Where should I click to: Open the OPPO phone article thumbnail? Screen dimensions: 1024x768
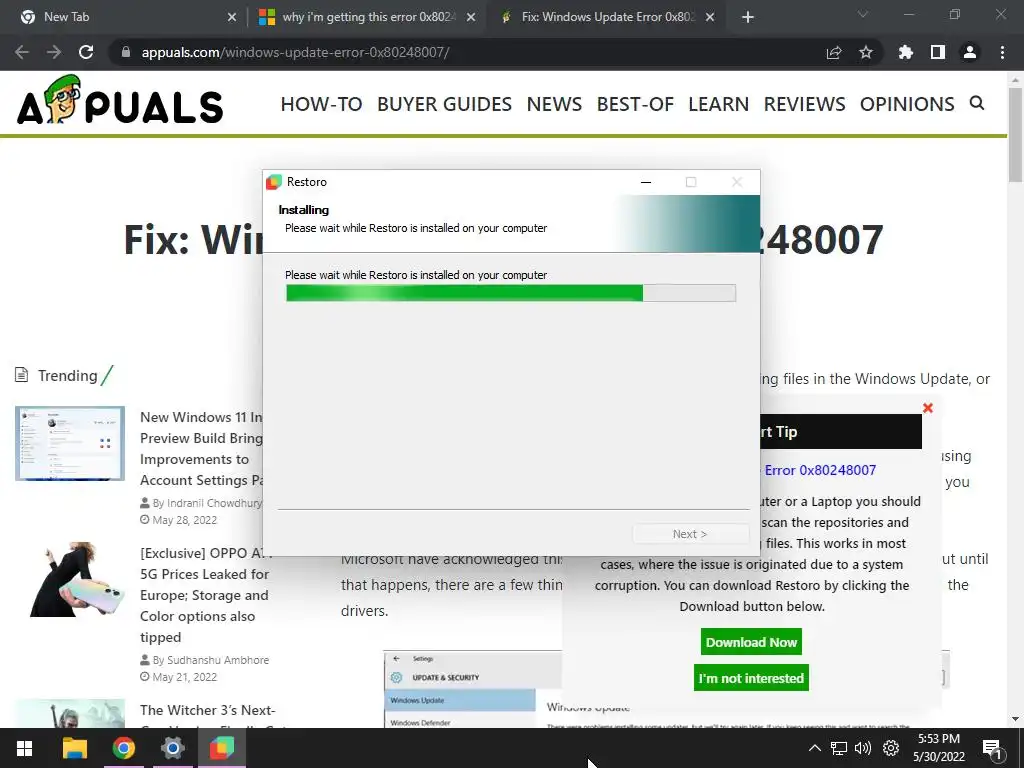click(x=70, y=579)
